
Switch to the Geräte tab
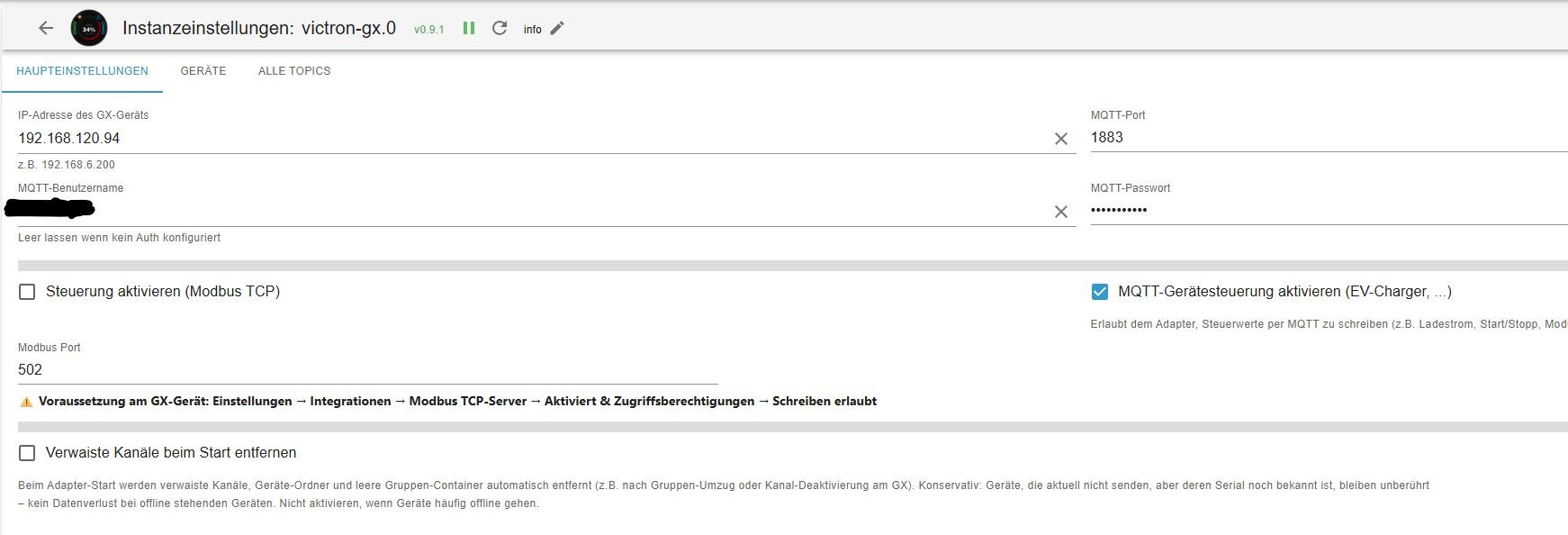pos(203,71)
